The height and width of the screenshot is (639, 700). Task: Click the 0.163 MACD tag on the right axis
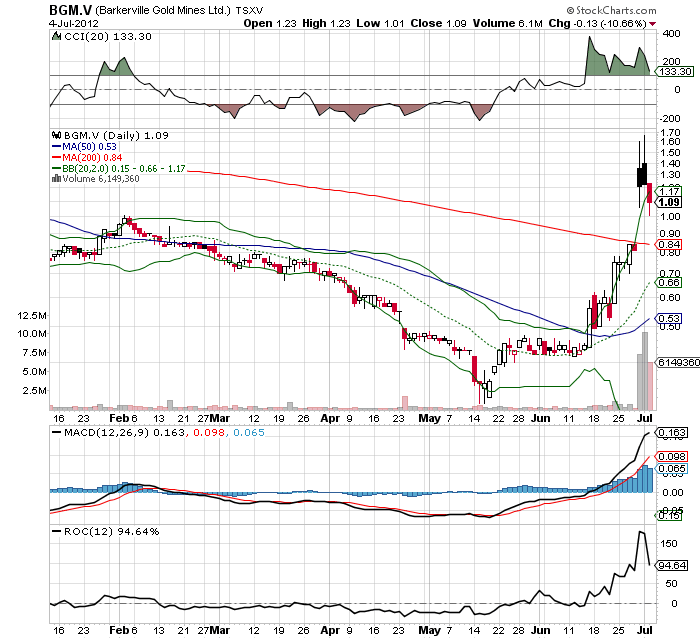672,433
